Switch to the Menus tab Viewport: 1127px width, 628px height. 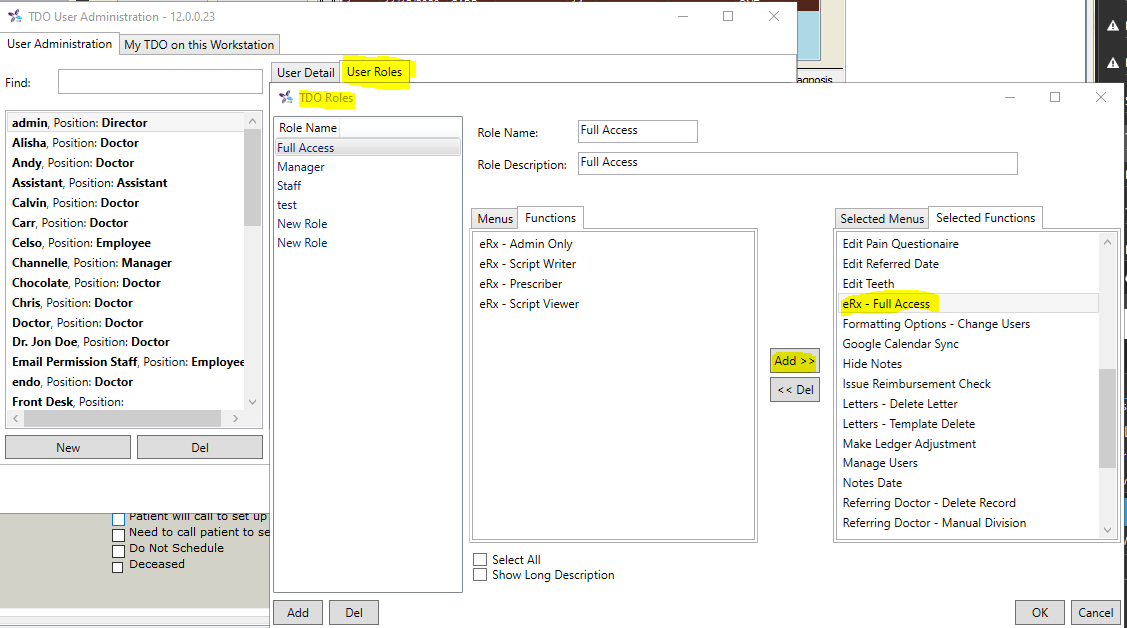494,217
